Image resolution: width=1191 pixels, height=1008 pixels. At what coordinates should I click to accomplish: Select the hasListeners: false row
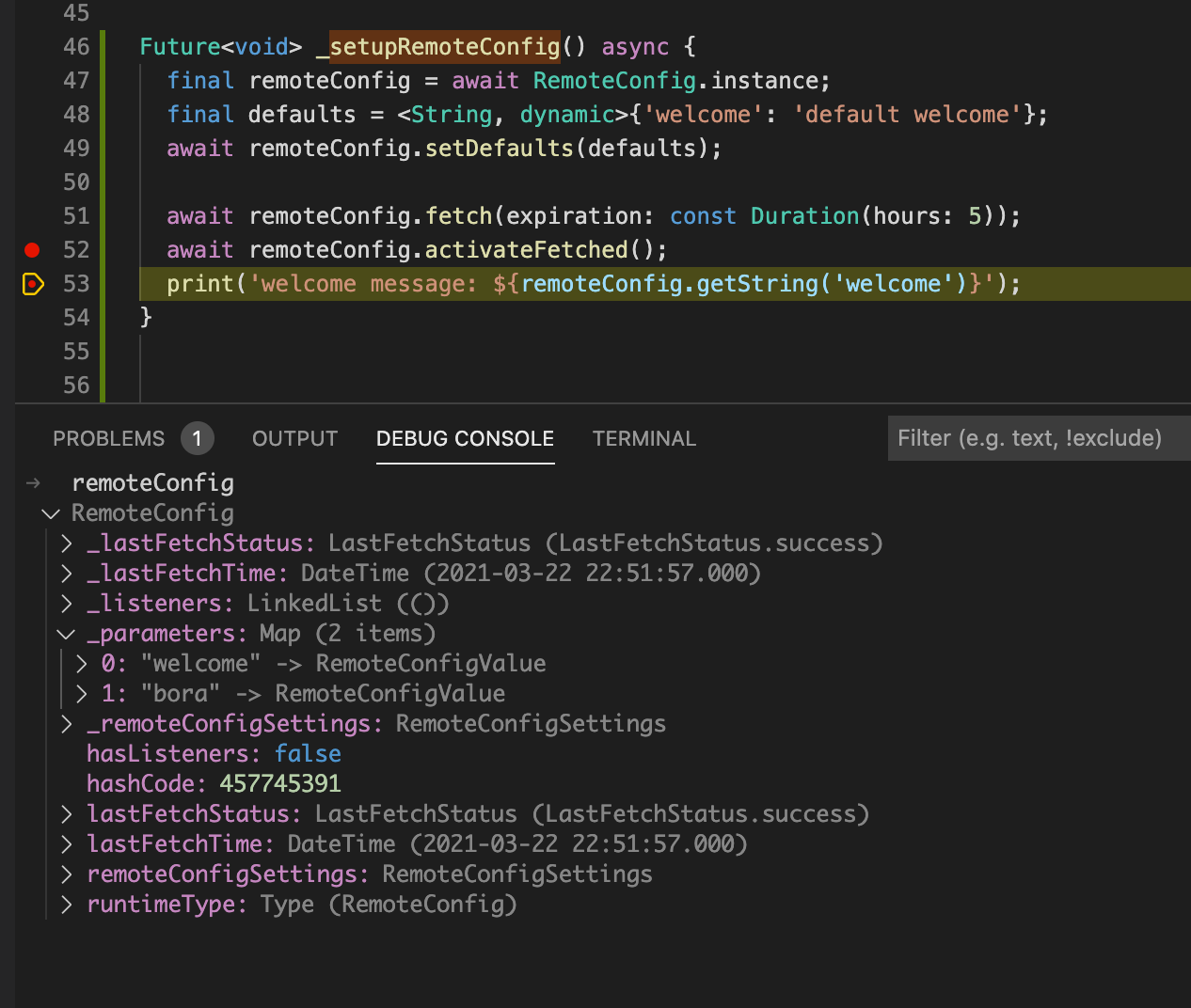[214, 754]
